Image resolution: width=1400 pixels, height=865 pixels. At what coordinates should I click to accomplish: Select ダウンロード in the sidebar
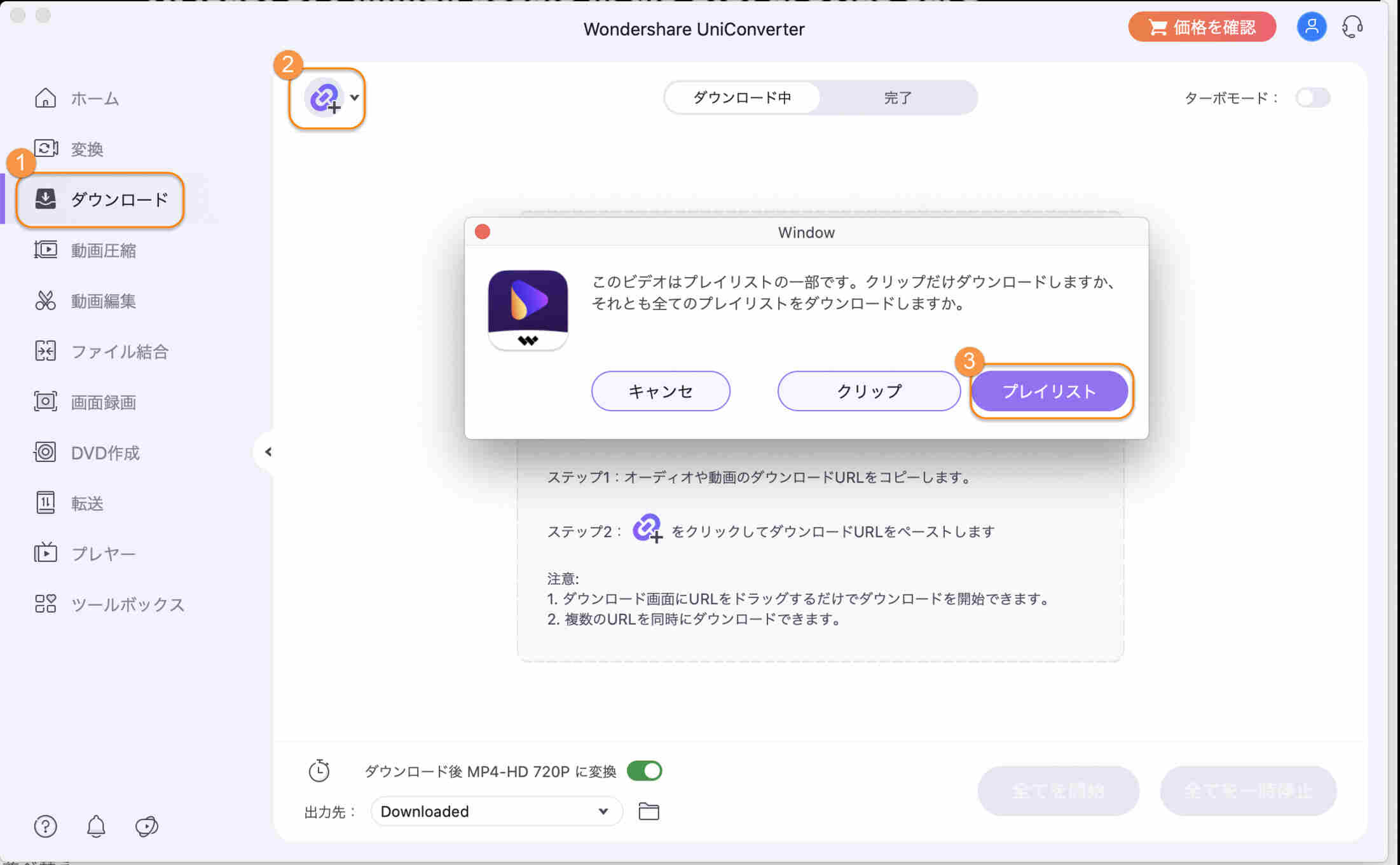[x=100, y=200]
